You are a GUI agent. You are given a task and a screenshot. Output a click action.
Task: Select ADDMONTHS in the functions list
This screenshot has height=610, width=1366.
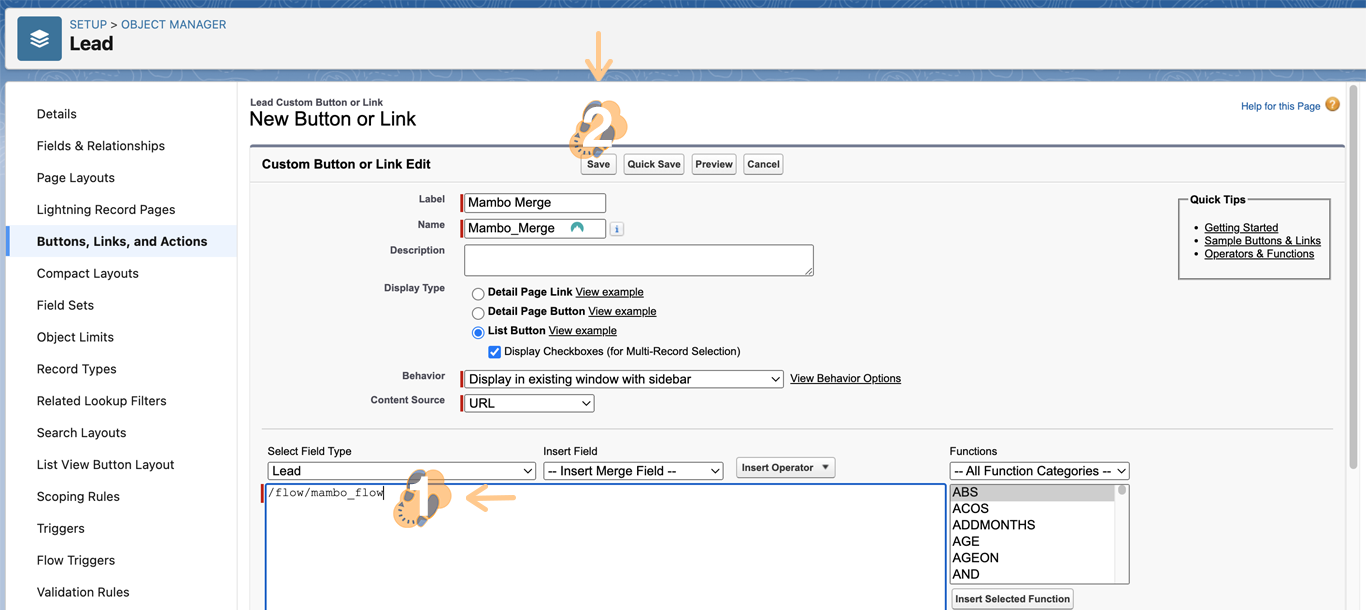[x=993, y=525]
